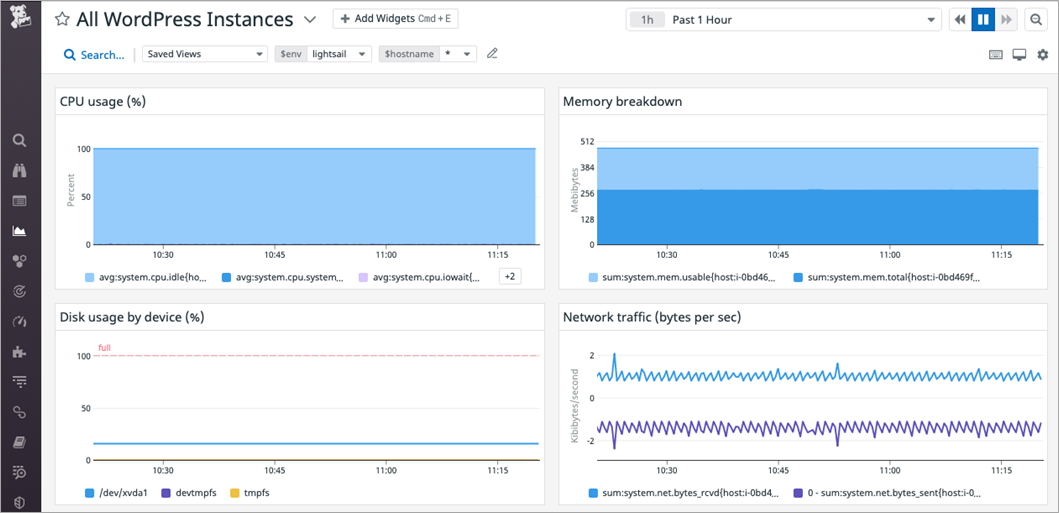Open the Past 1 Hour time range dropdown

pyautogui.click(x=783, y=20)
